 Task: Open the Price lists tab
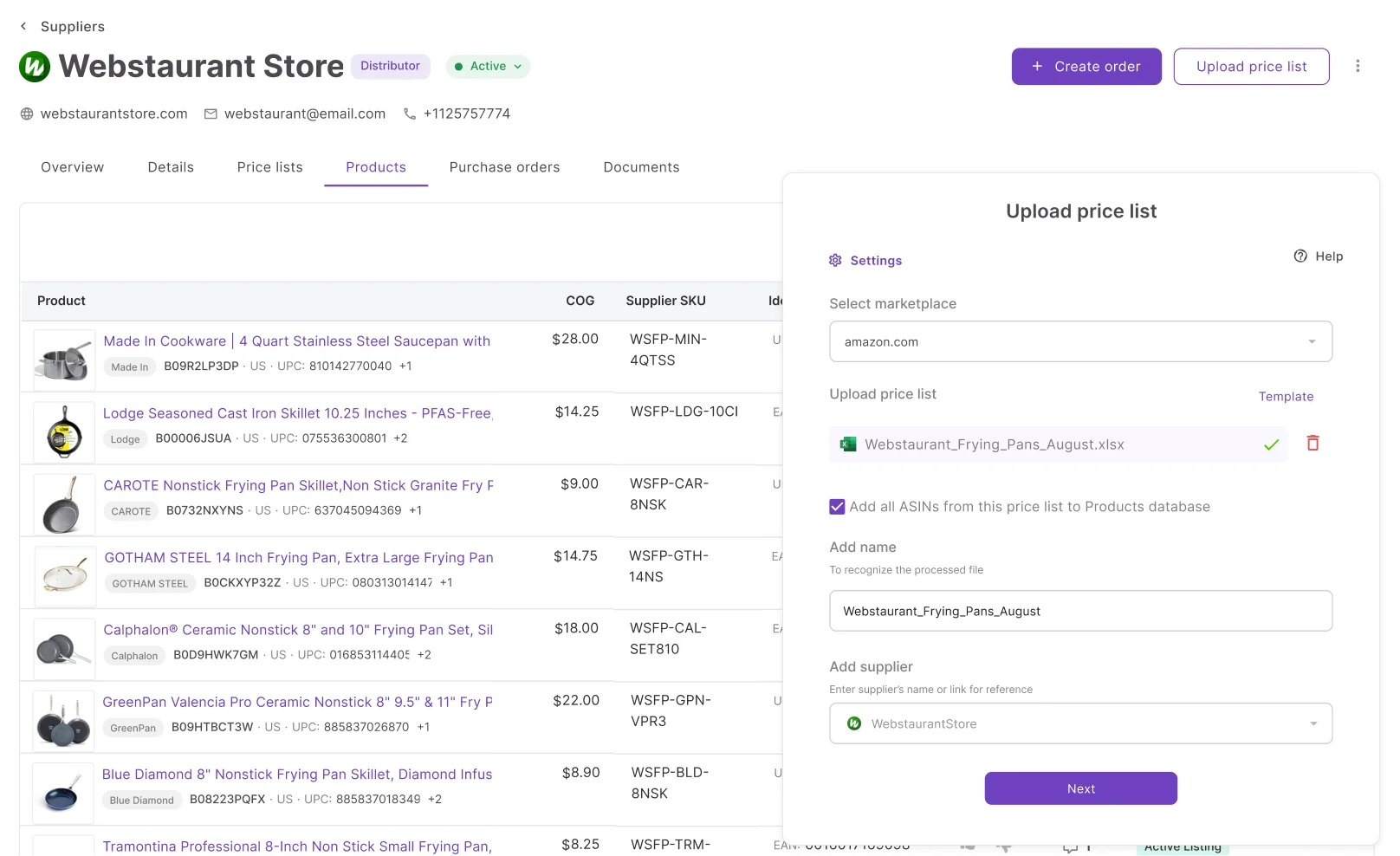[x=270, y=167]
